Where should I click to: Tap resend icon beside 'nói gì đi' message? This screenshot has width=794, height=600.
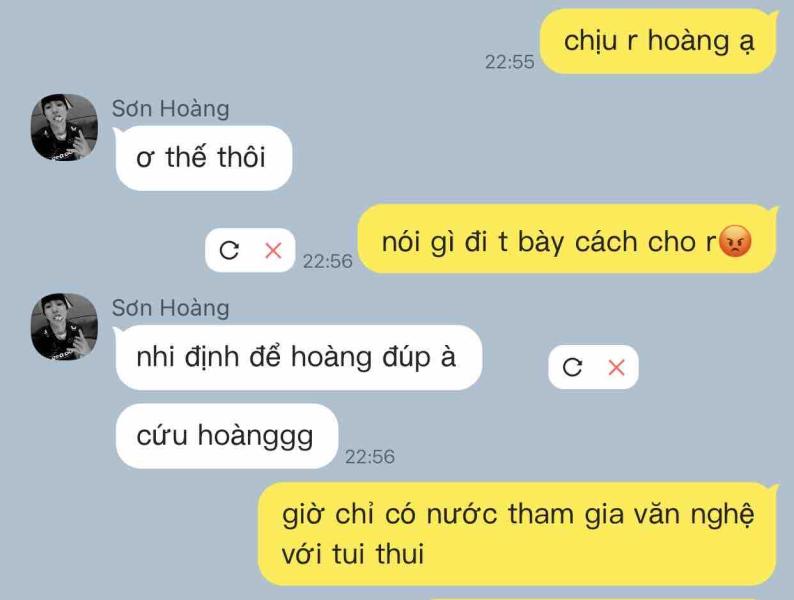click(x=229, y=250)
